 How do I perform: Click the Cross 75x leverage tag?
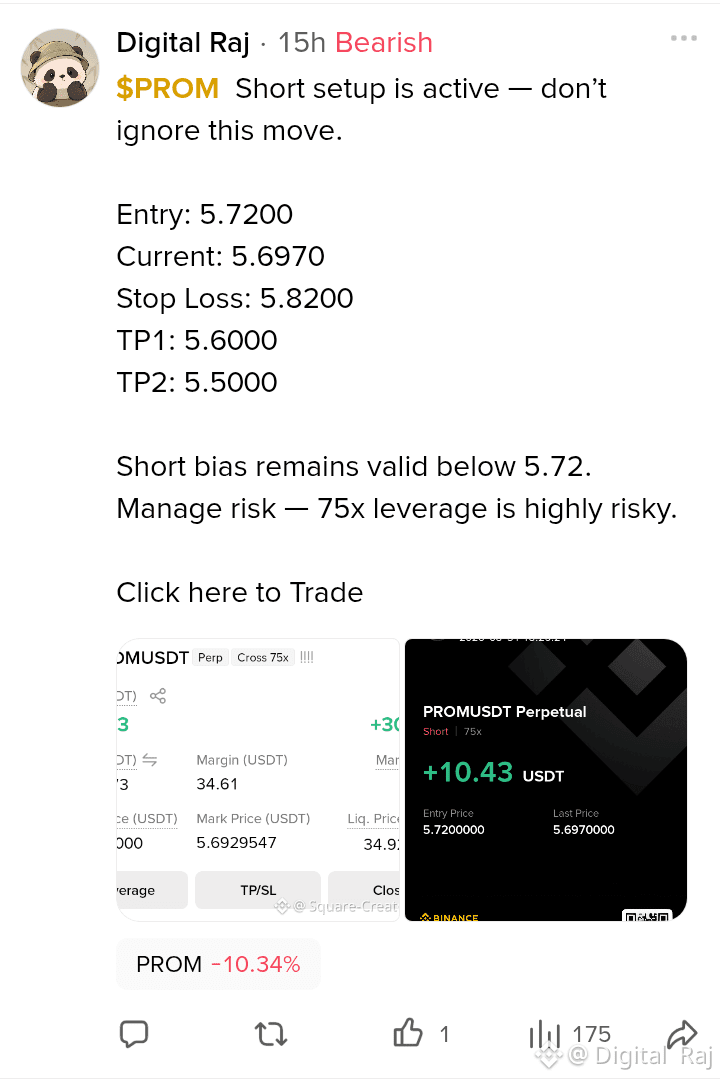tap(263, 658)
